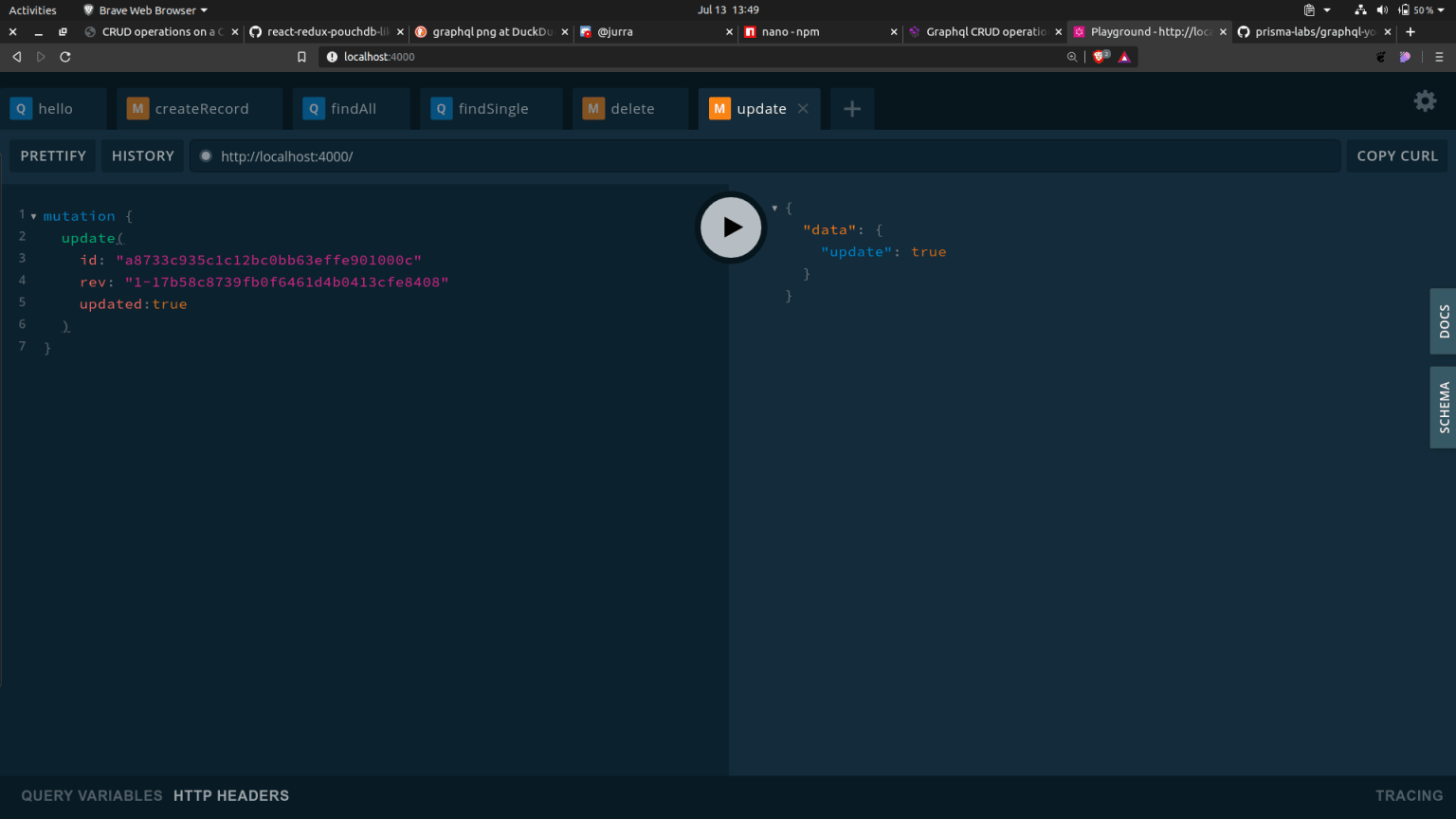Screen dimensions: 1456x819
Task: Click the Q icon on findSingle tab
Action: [441, 109]
